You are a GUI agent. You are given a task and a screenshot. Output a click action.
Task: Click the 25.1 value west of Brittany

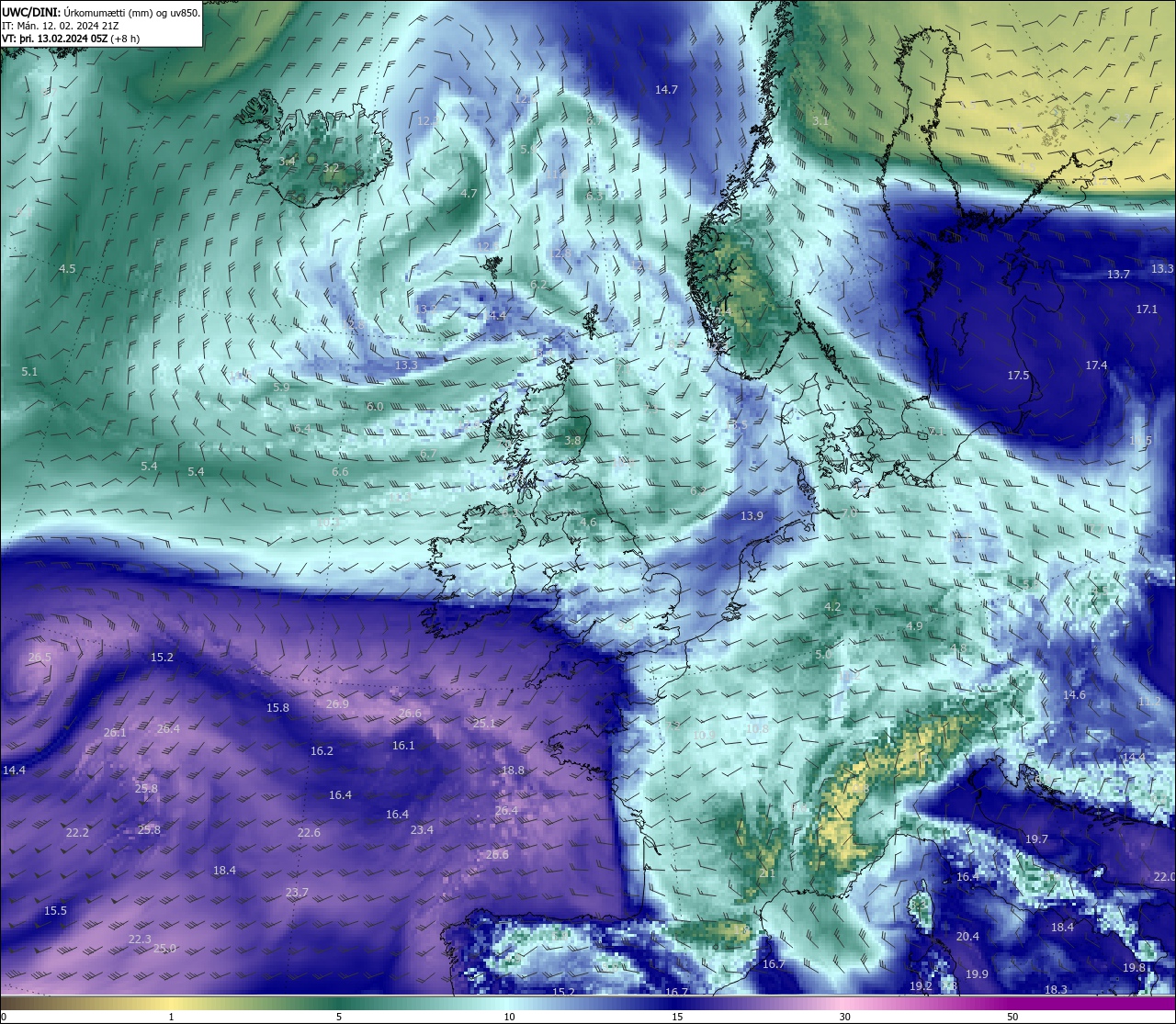483,724
